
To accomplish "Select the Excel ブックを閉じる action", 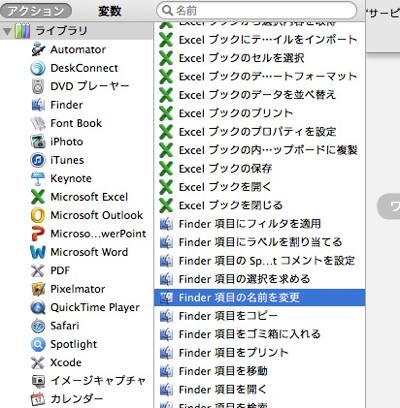I will tap(260, 205).
